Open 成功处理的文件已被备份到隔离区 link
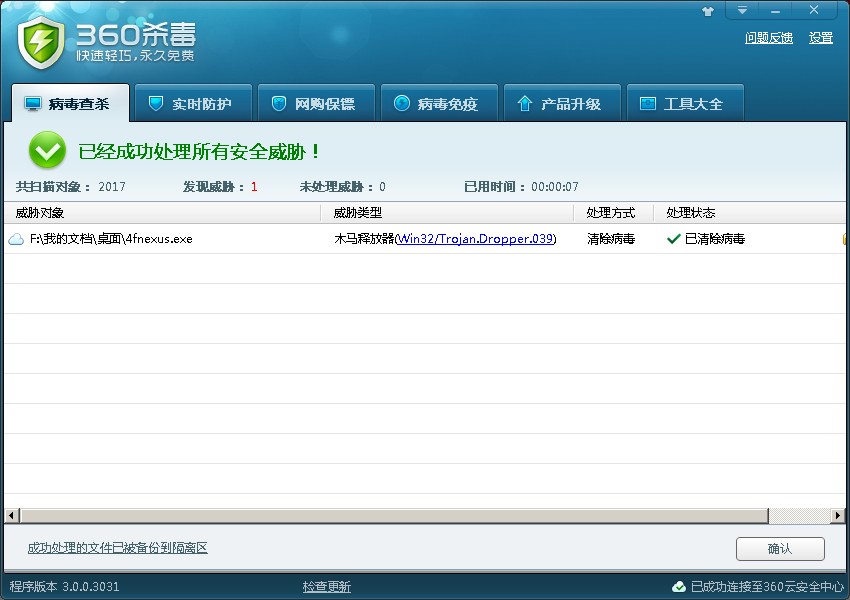 118,548
